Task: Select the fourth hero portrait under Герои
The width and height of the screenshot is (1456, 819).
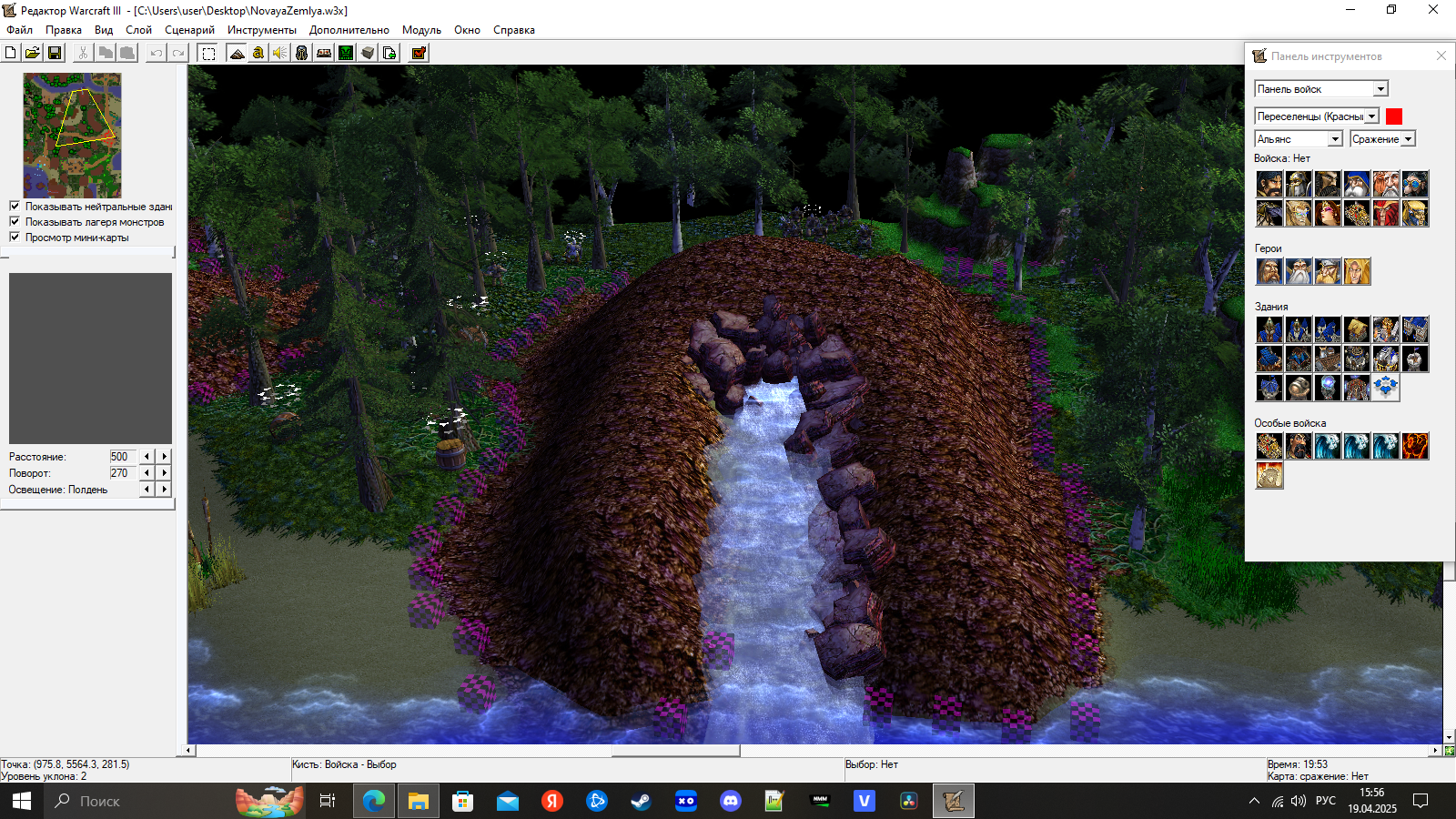Action: [x=1357, y=271]
